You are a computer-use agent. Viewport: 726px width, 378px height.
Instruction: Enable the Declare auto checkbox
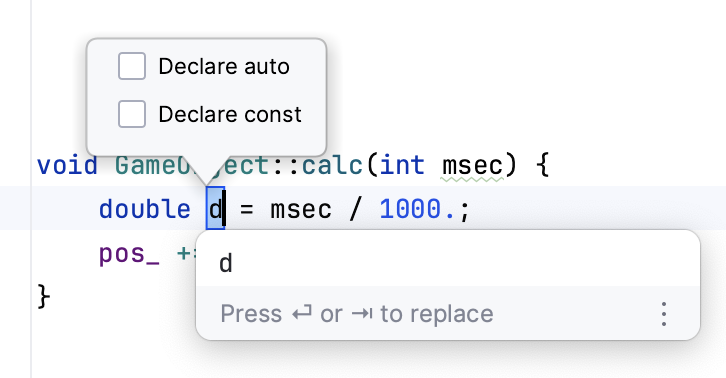pyautogui.click(x=132, y=66)
